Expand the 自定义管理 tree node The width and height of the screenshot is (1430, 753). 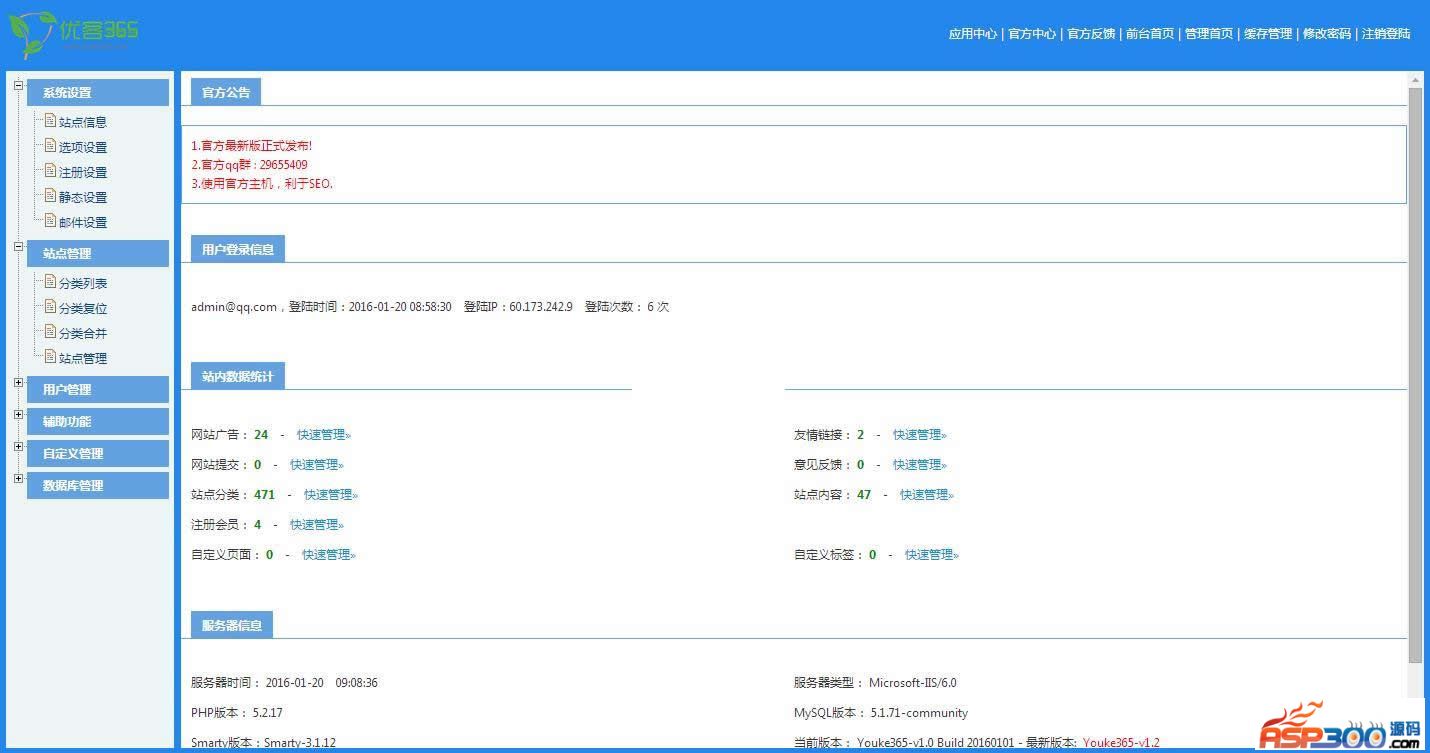pyautogui.click(x=18, y=446)
